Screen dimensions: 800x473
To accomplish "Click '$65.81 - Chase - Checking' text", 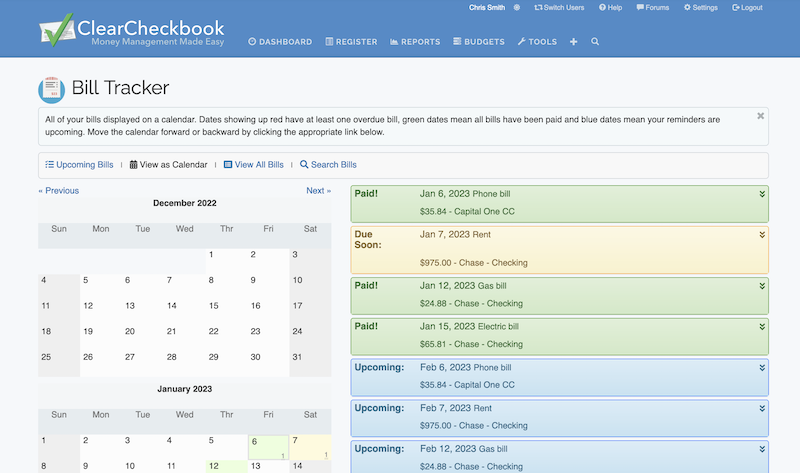I will (x=471, y=344).
